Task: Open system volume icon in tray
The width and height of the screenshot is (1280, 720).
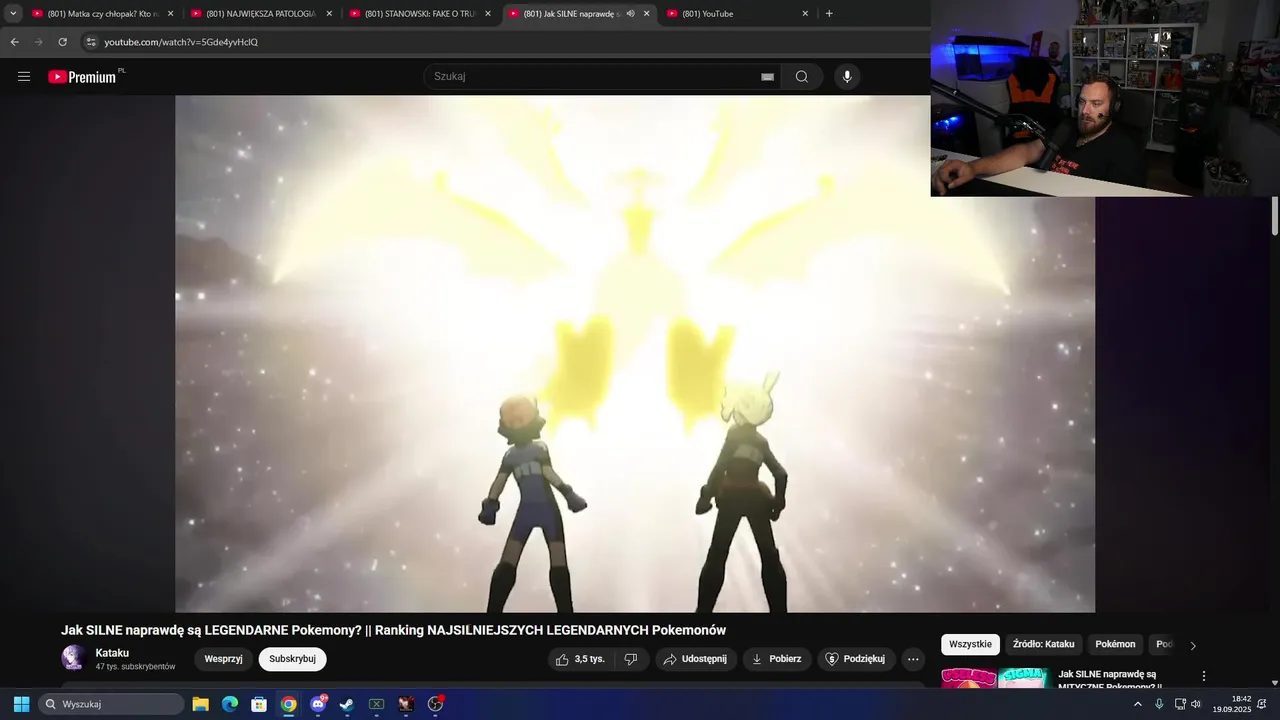Action: pyautogui.click(x=1196, y=704)
